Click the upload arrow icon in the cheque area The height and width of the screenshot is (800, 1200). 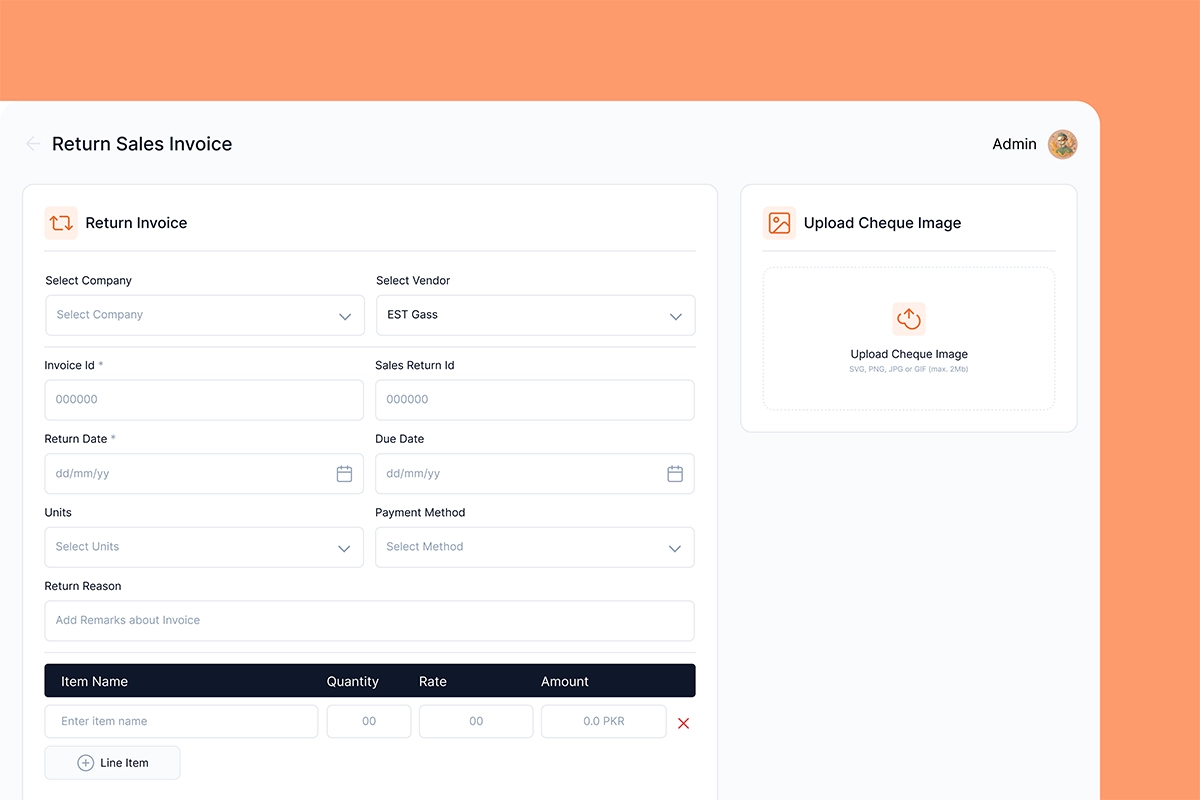click(x=908, y=318)
